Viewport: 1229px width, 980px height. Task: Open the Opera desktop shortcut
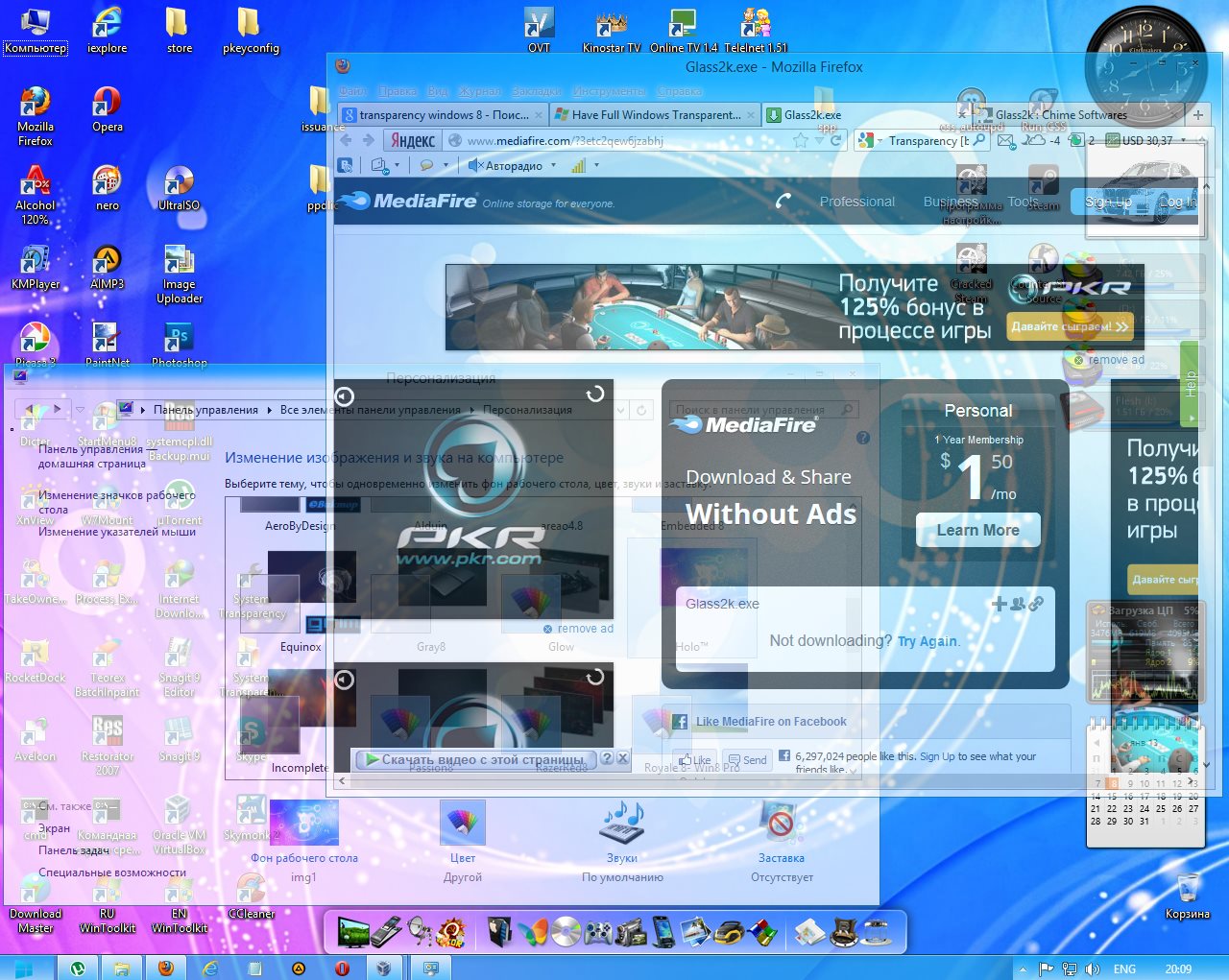pyautogui.click(x=107, y=109)
